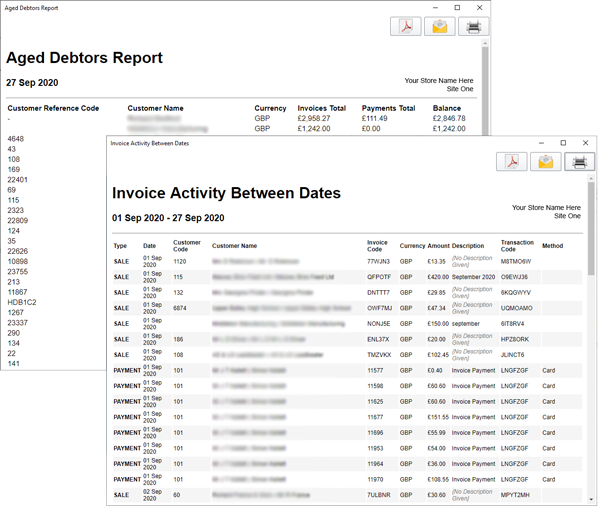This screenshot has width=600, height=509.
Task: Click the Invoice Activity Between Dates title bar
Action: click(x=300, y=143)
